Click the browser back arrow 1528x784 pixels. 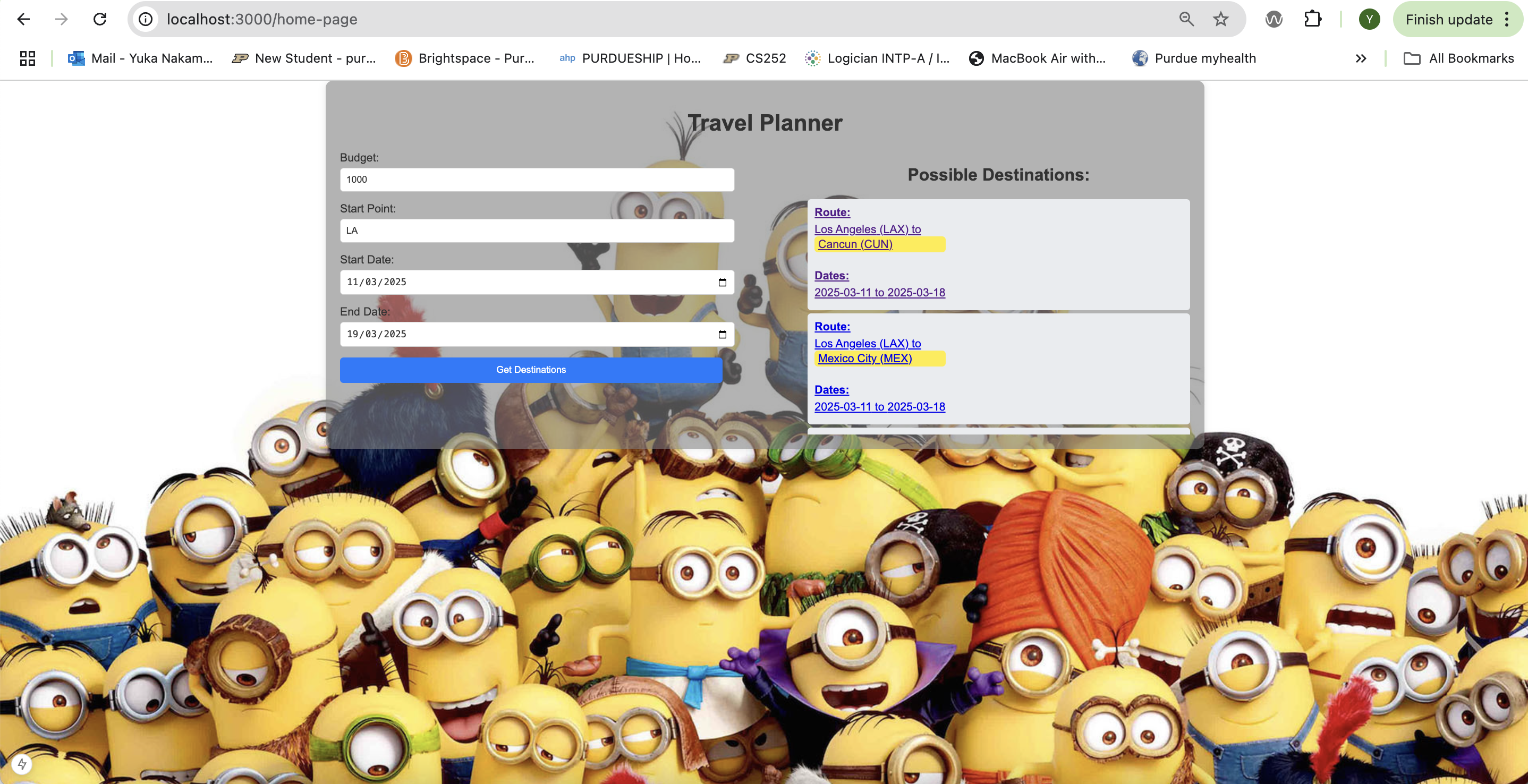24,20
